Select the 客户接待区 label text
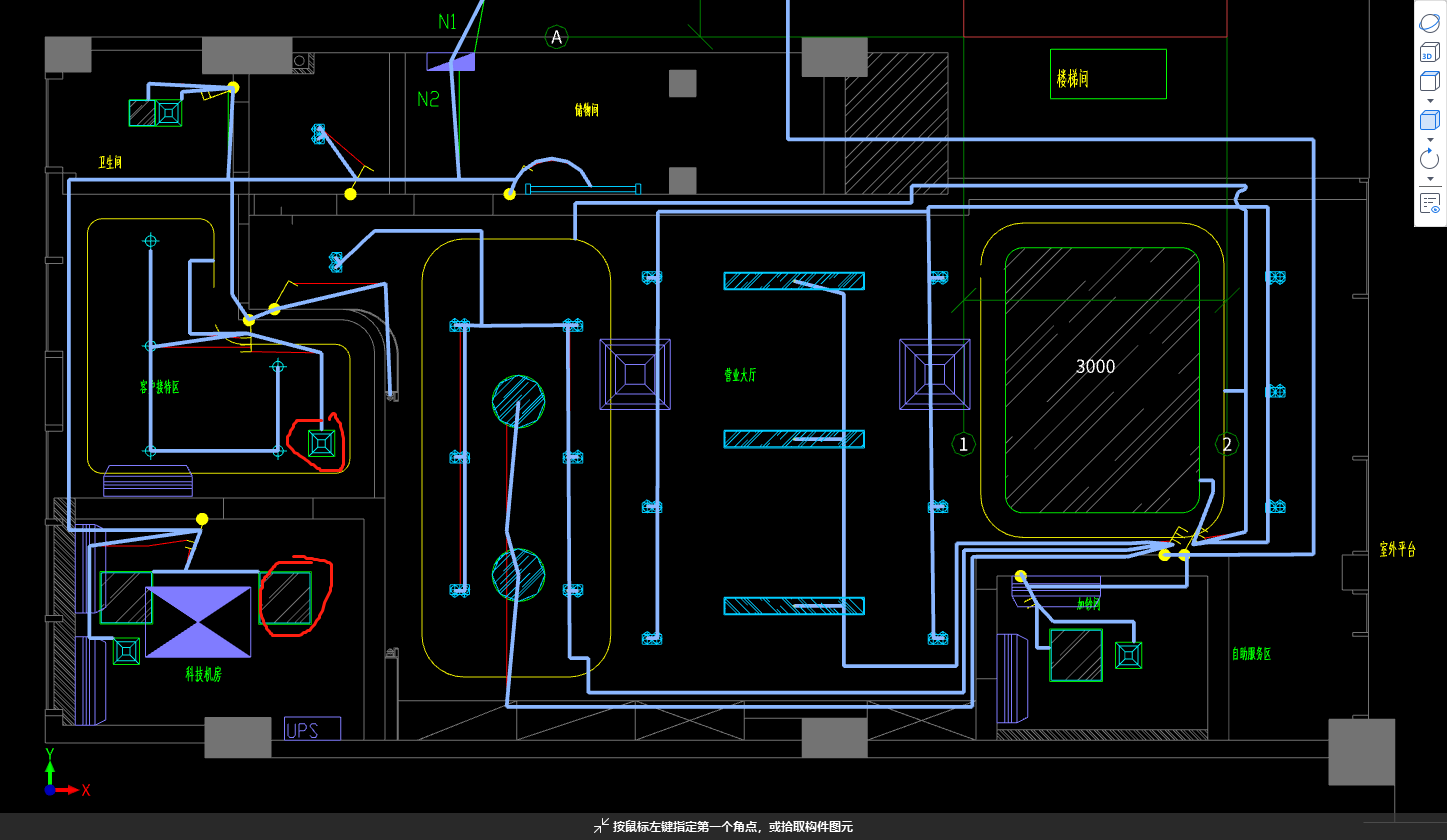1447x840 pixels. (x=159, y=386)
